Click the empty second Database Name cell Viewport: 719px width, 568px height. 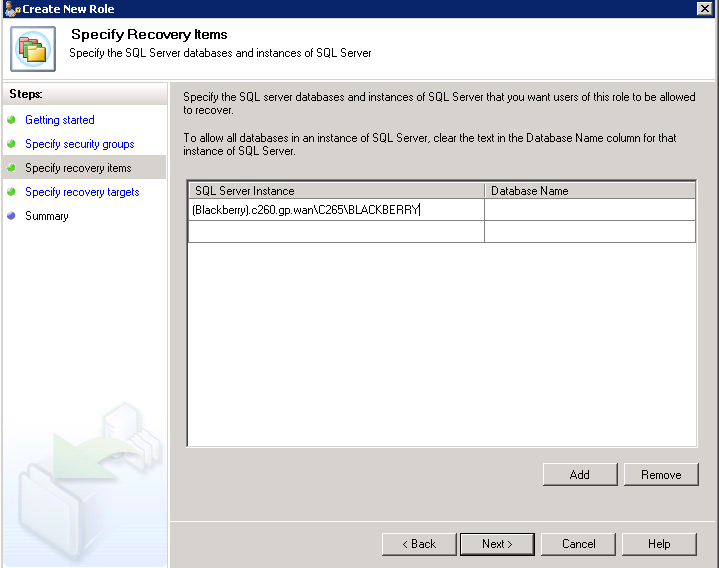pos(590,232)
